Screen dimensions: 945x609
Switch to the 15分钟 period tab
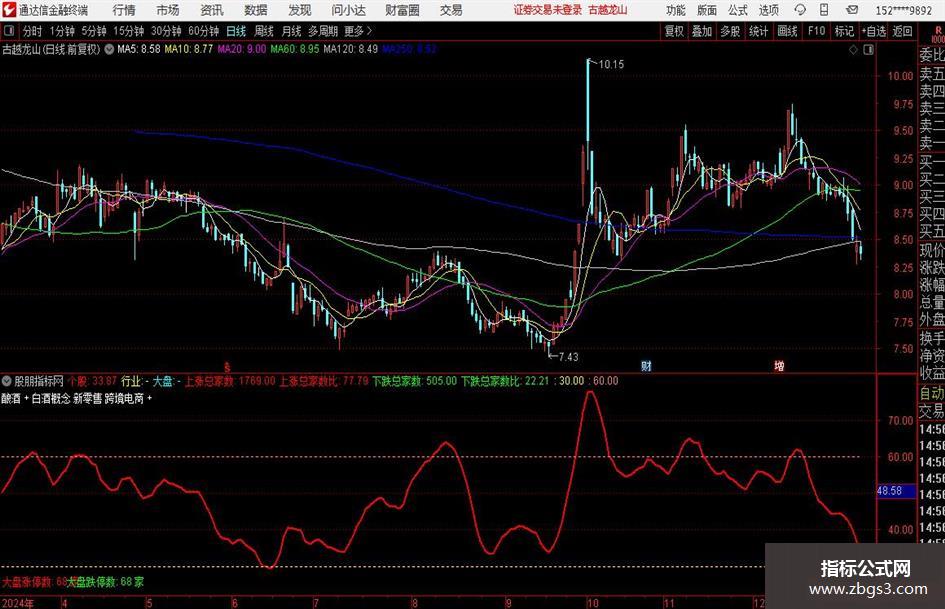128,31
